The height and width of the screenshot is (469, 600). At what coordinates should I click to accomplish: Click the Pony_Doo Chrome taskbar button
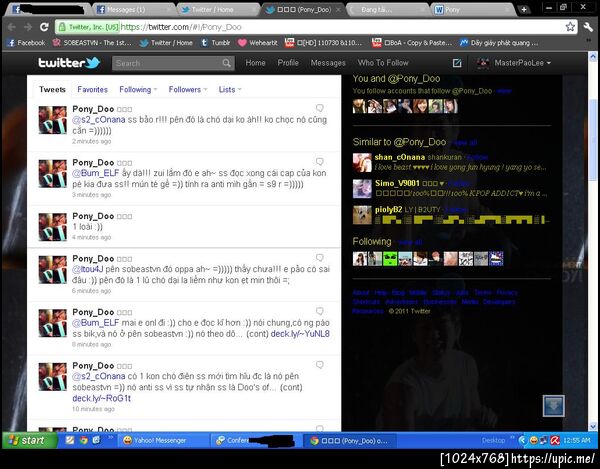(x=349, y=441)
